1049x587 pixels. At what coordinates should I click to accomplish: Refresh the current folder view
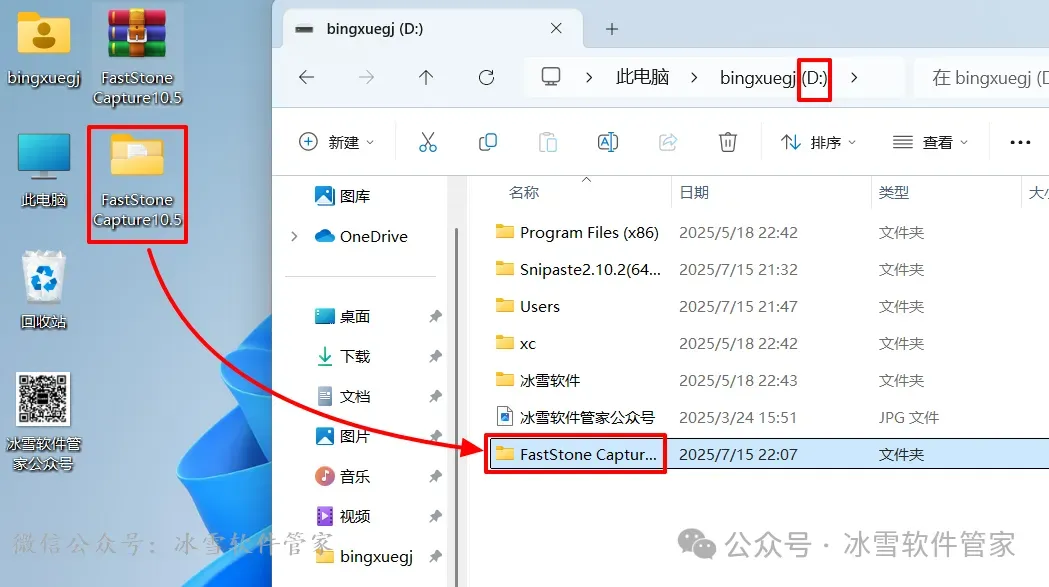coord(486,78)
